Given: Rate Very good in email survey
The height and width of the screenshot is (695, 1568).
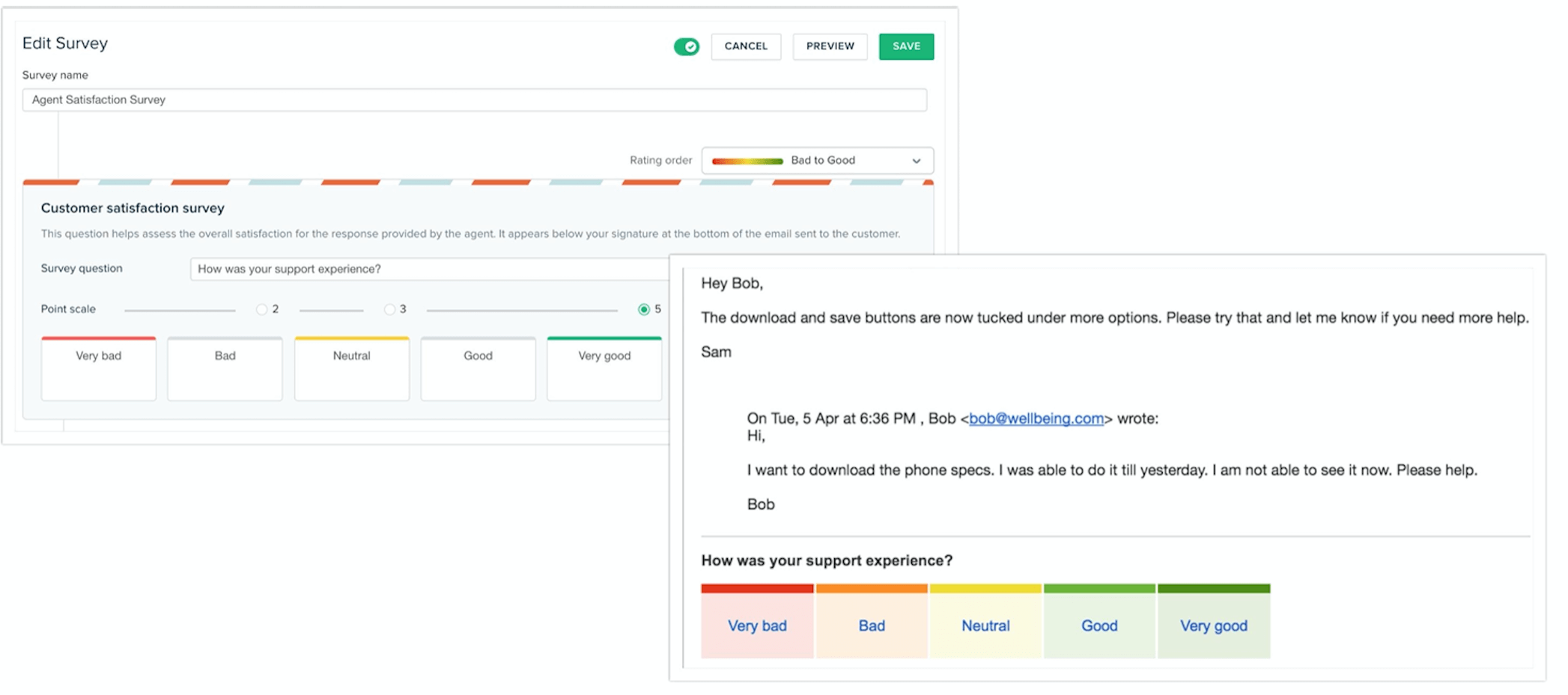Looking at the screenshot, I should [x=1214, y=622].
